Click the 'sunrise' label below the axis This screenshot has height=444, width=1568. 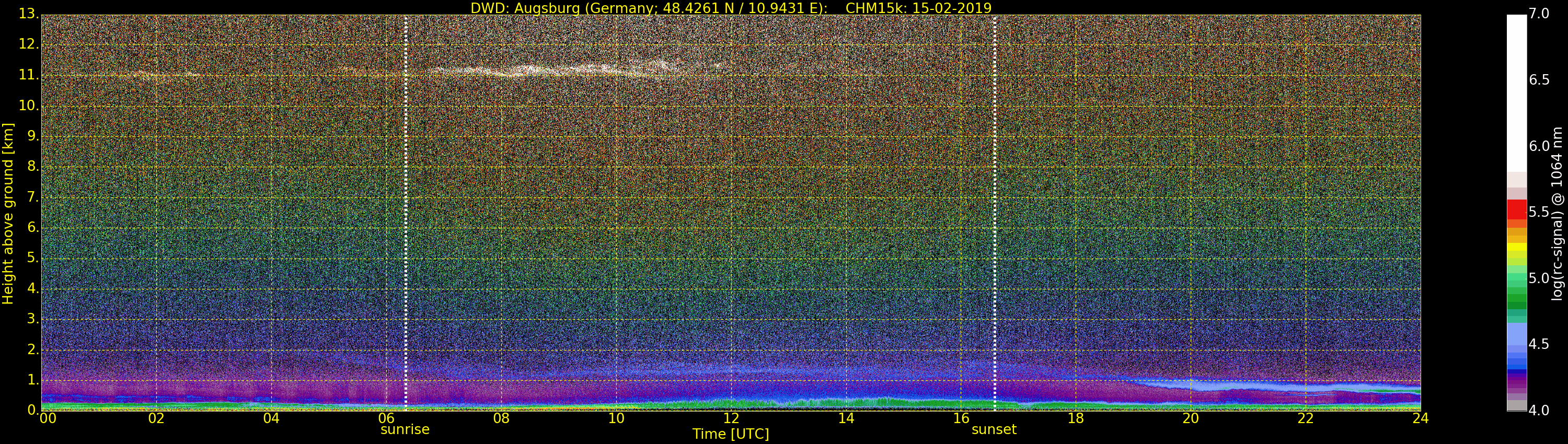click(405, 429)
